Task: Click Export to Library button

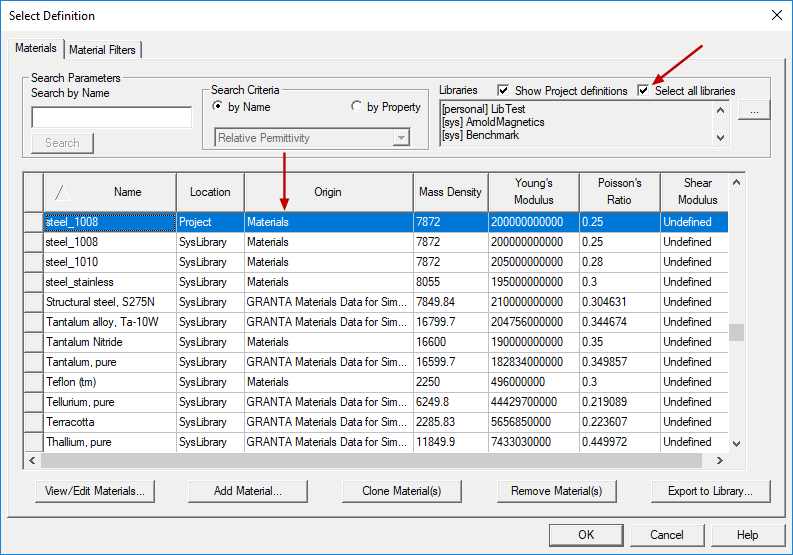Action: pos(710,491)
